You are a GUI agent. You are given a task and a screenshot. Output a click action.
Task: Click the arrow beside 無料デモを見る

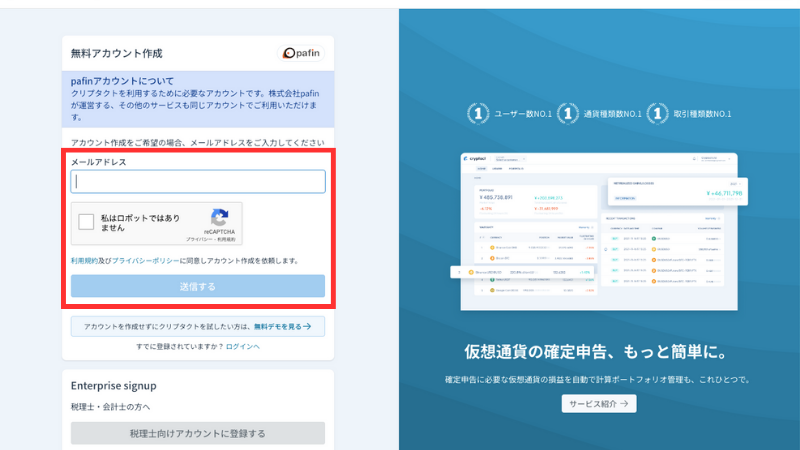click(x=308, y=326)
